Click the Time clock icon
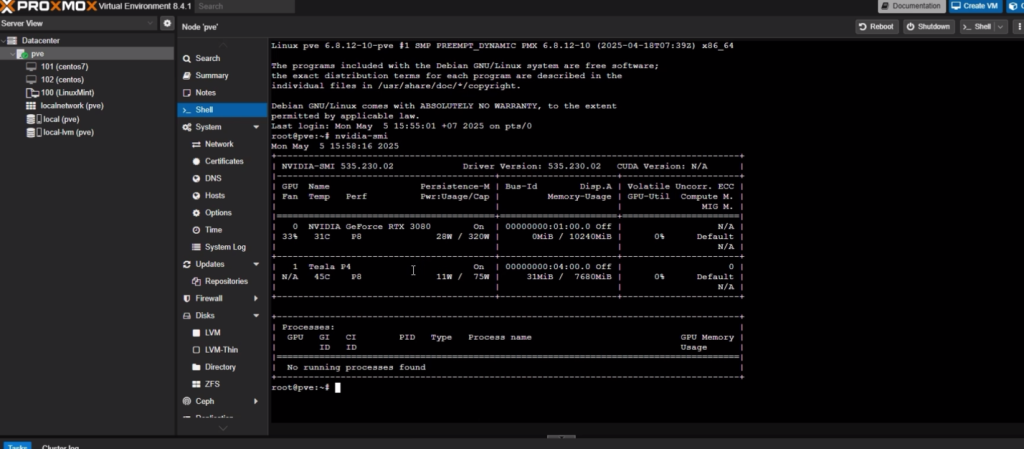This screenshot has width=1024, height=449. pyautogui.click(x=197, y=230)
